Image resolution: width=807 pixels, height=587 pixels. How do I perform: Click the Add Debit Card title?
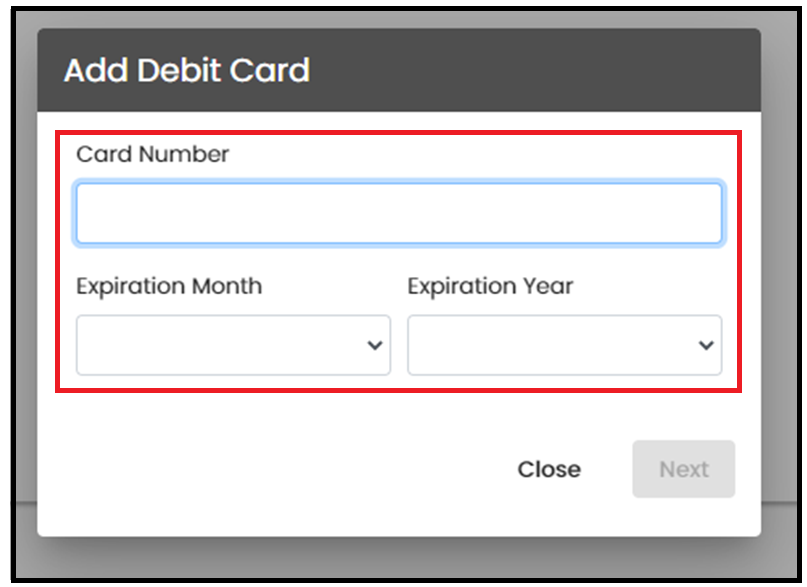187,70
